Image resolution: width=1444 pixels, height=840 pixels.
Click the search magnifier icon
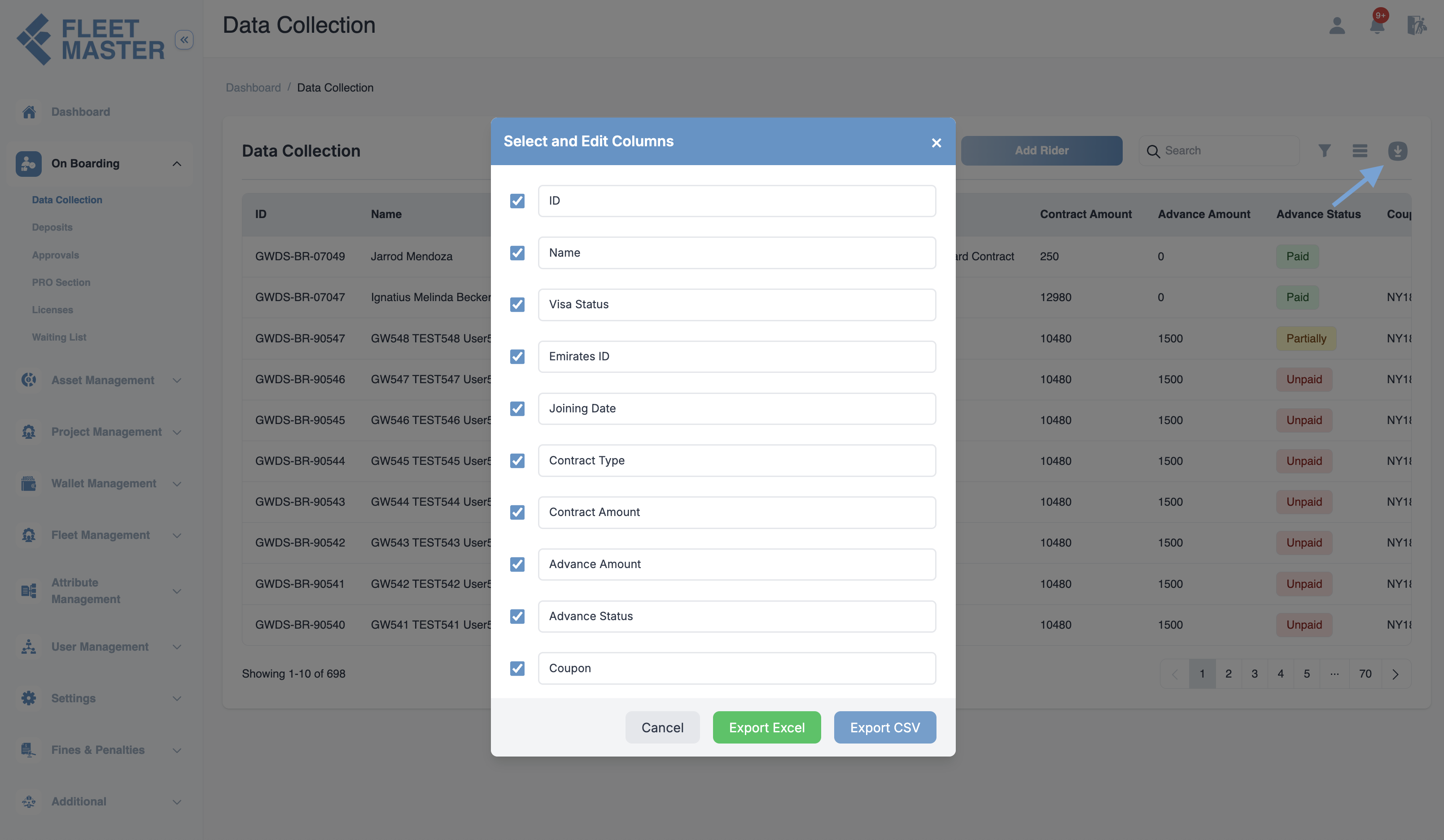coord(1153,151)
